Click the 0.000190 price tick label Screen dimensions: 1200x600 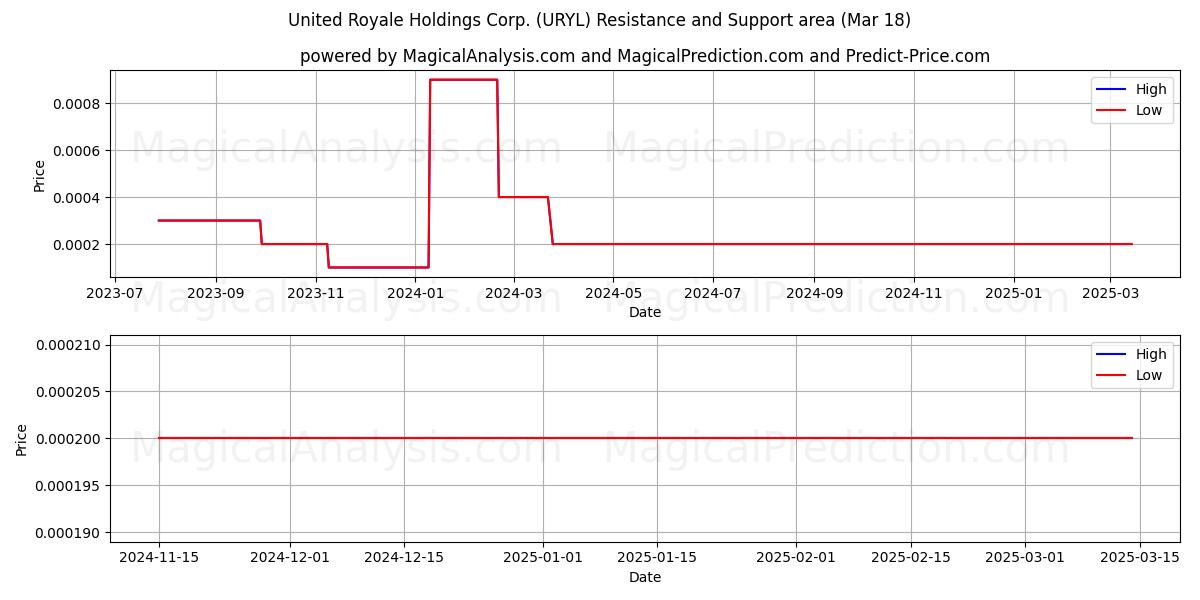click(x=70, y=533)
